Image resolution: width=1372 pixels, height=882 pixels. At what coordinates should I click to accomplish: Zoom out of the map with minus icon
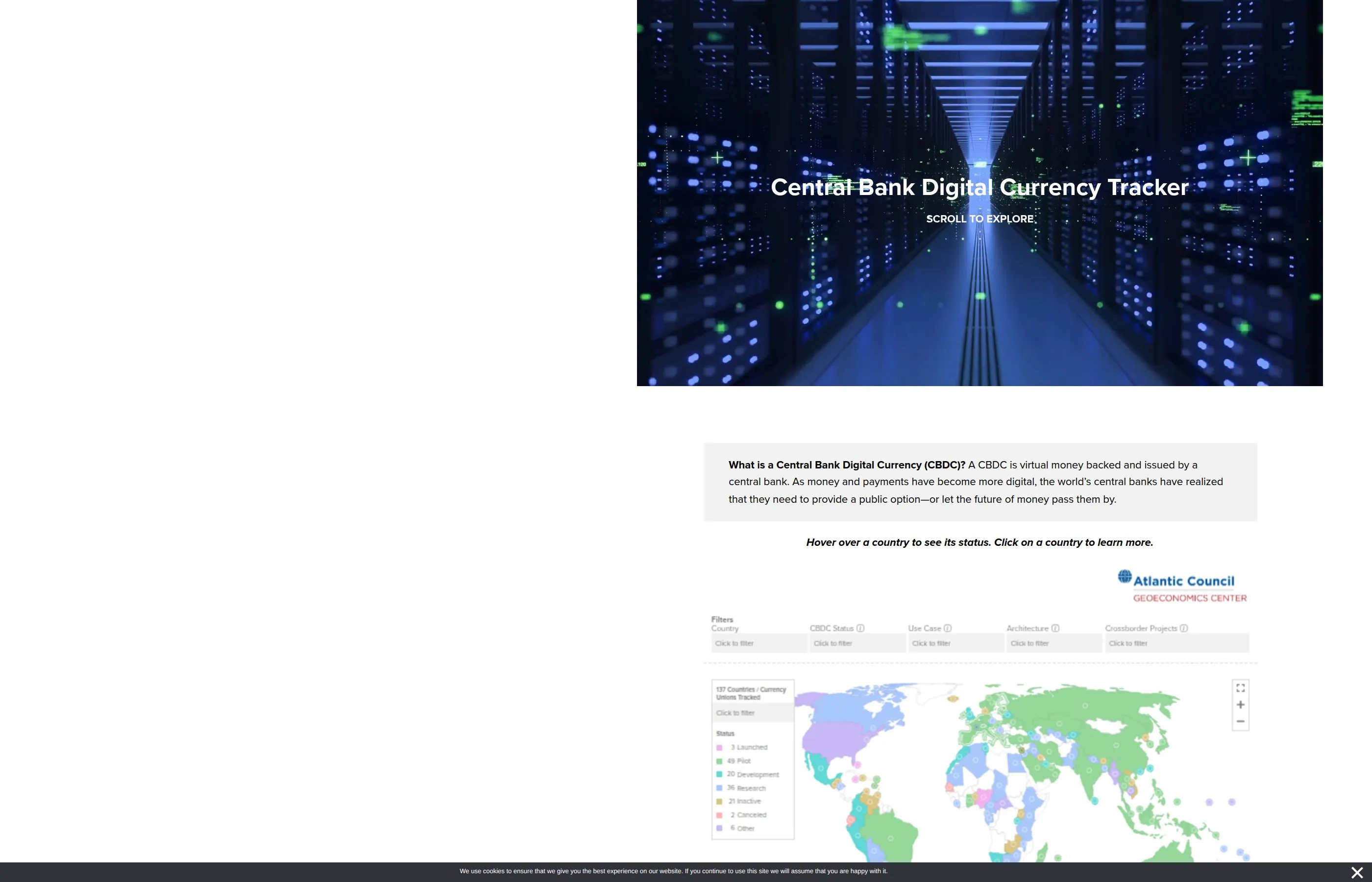tap(1240, 721)
